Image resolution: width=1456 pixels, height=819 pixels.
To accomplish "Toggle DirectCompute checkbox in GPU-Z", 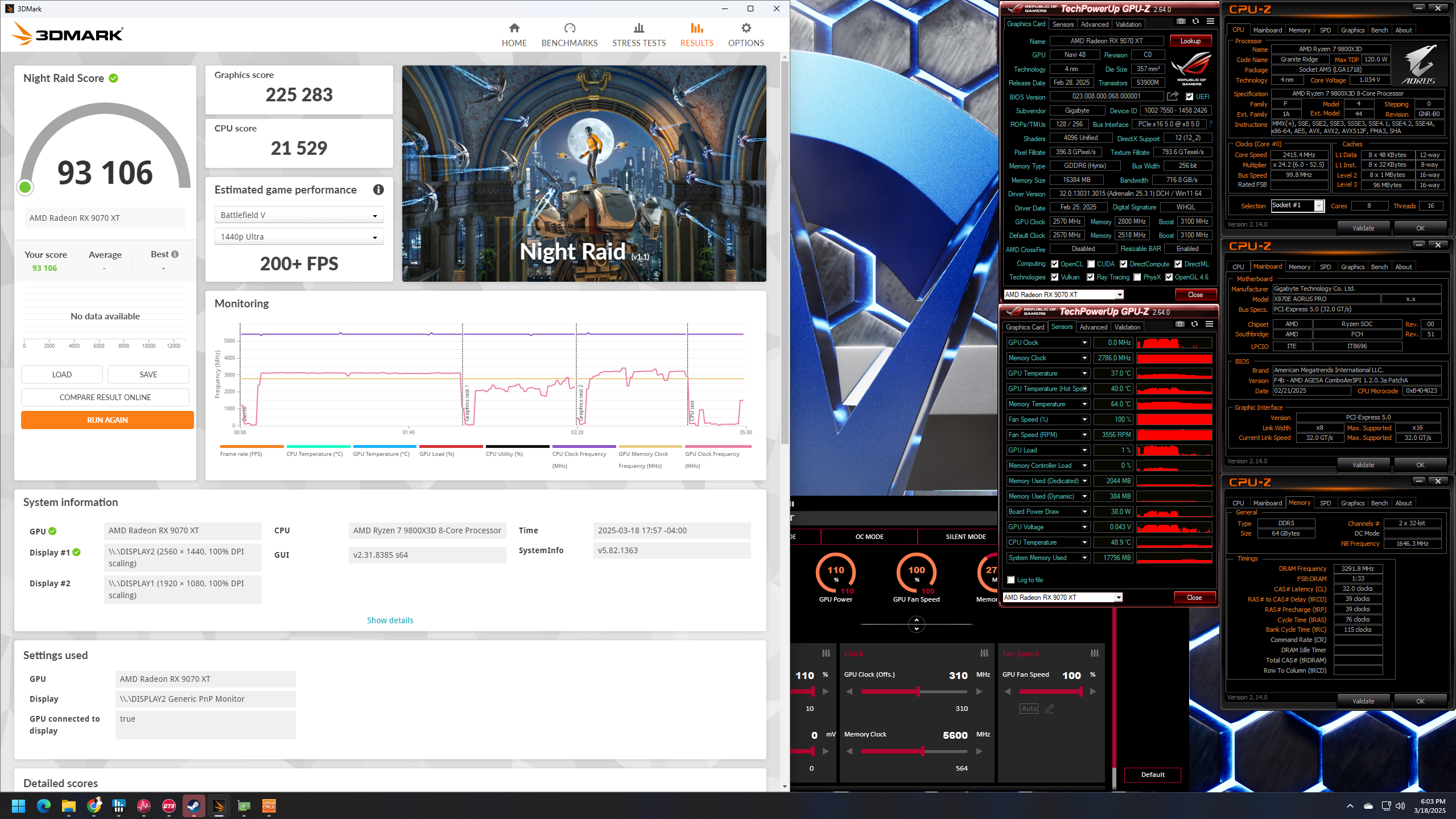I will [1124, 264].
